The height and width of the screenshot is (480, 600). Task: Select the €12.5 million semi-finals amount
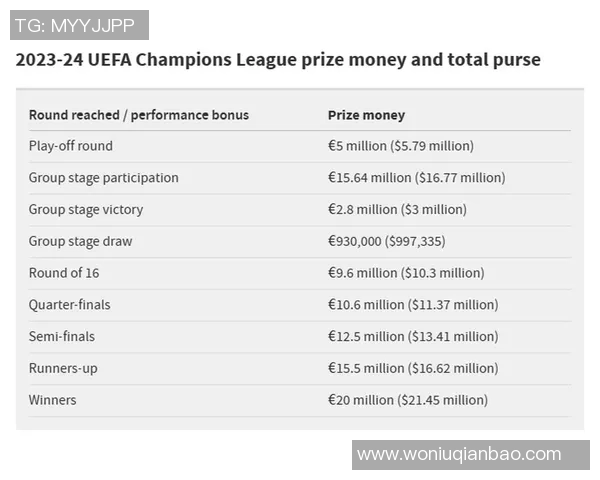413,337
